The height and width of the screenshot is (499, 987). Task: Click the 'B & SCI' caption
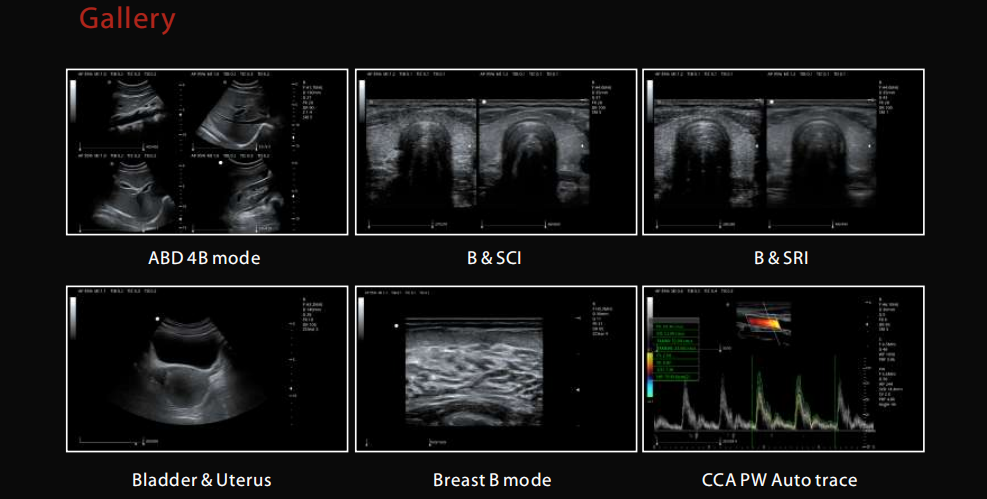(494, 258)
